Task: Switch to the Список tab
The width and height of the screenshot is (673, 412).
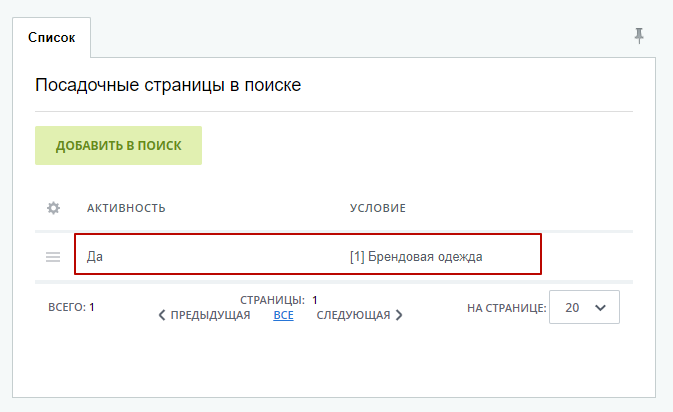Action: pos(51,37)
